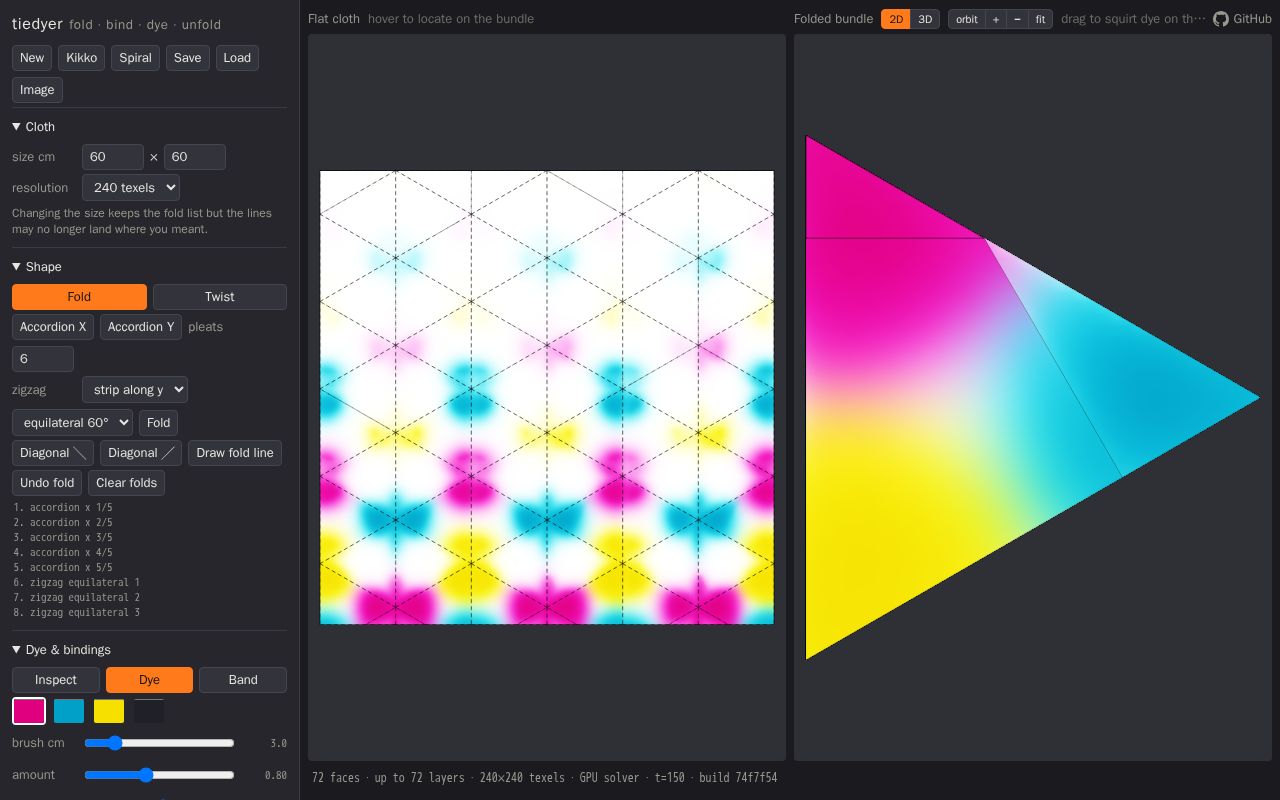Screen dimensions: 1280x800
Task: Click the New button
Action: [32, 58]
